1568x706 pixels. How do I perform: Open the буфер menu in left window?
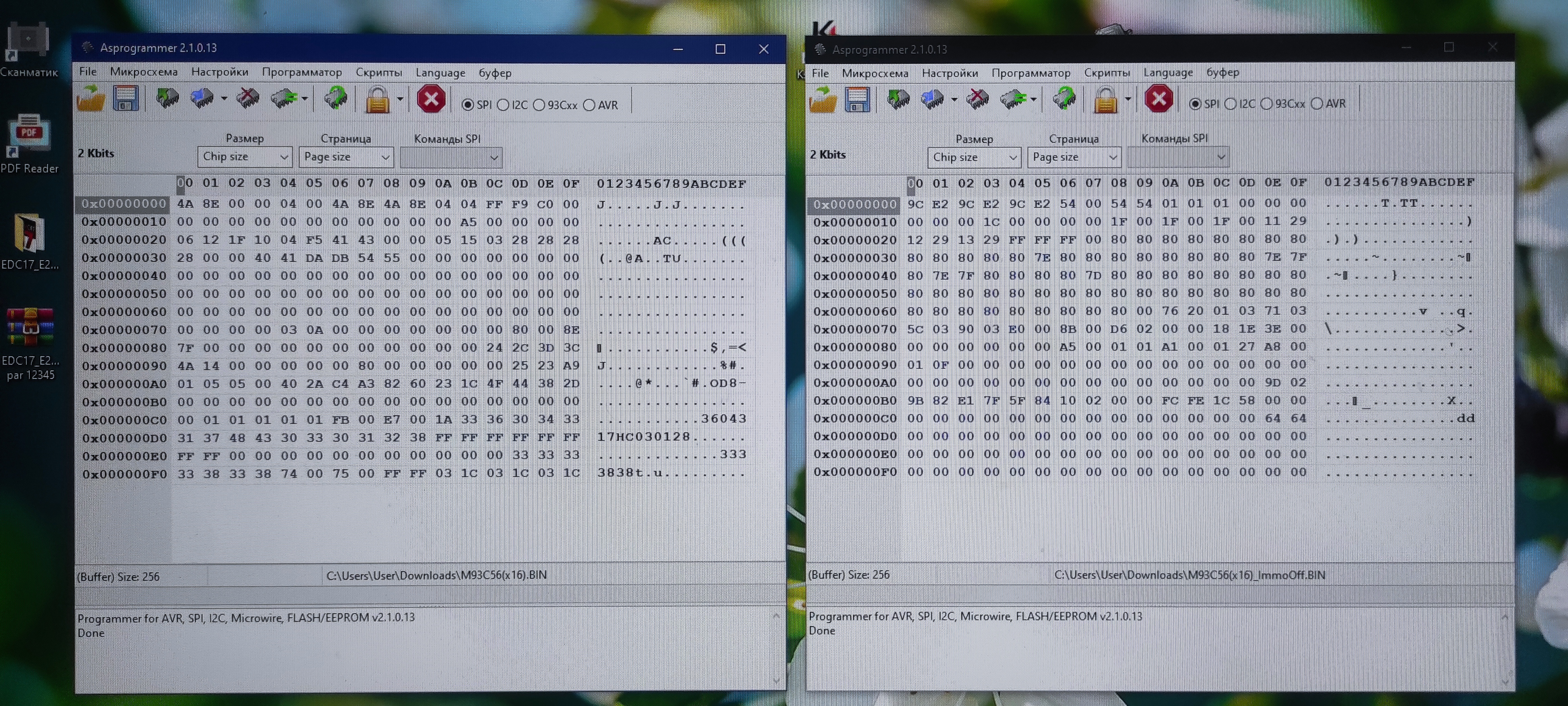coord(494,72)
